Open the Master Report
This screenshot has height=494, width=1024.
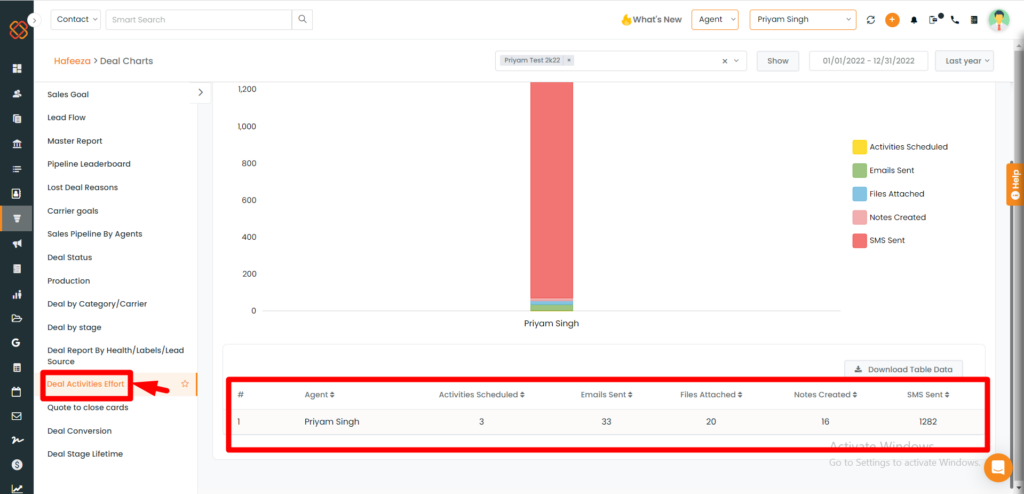[74, 140]
